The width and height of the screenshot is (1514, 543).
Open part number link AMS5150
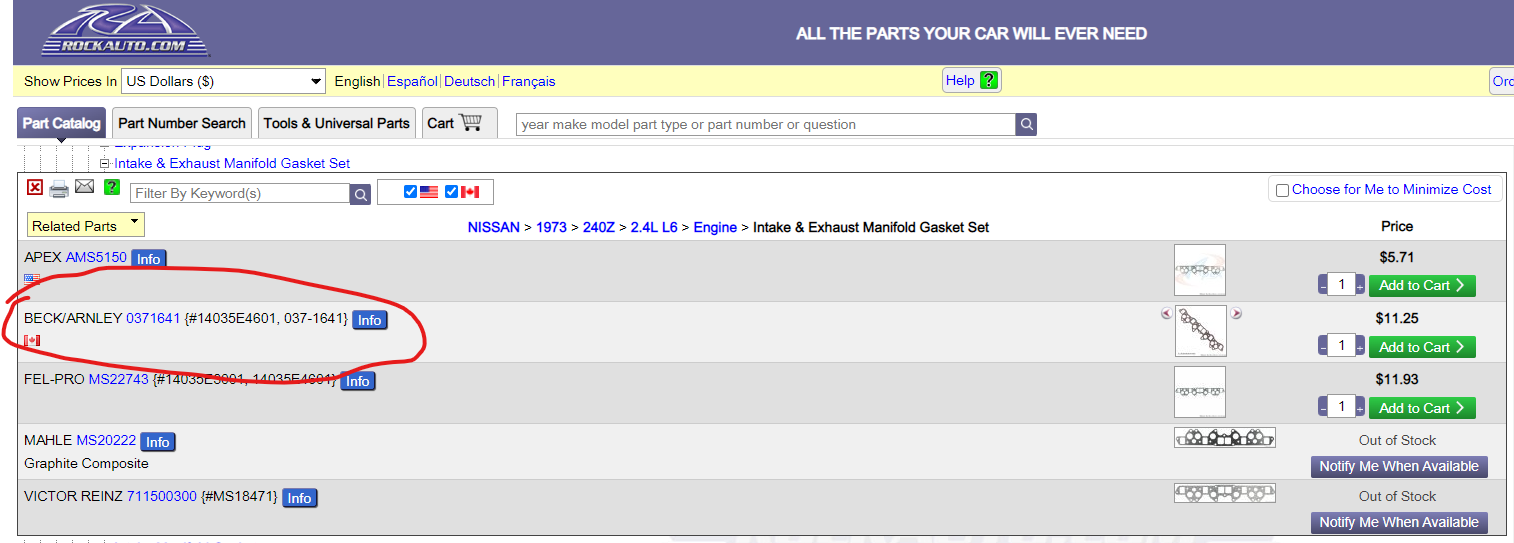pyautogui.click(x=96, y=257)
